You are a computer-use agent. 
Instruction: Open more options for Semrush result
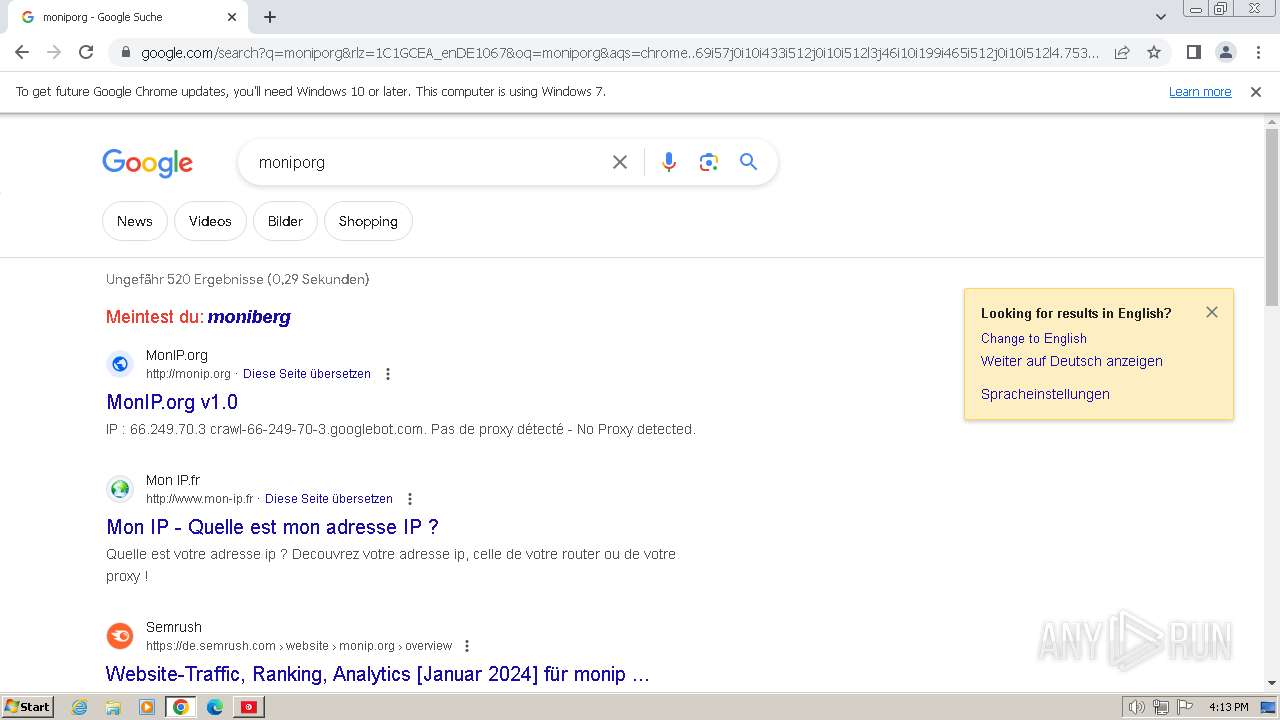(x=466, y=646)
